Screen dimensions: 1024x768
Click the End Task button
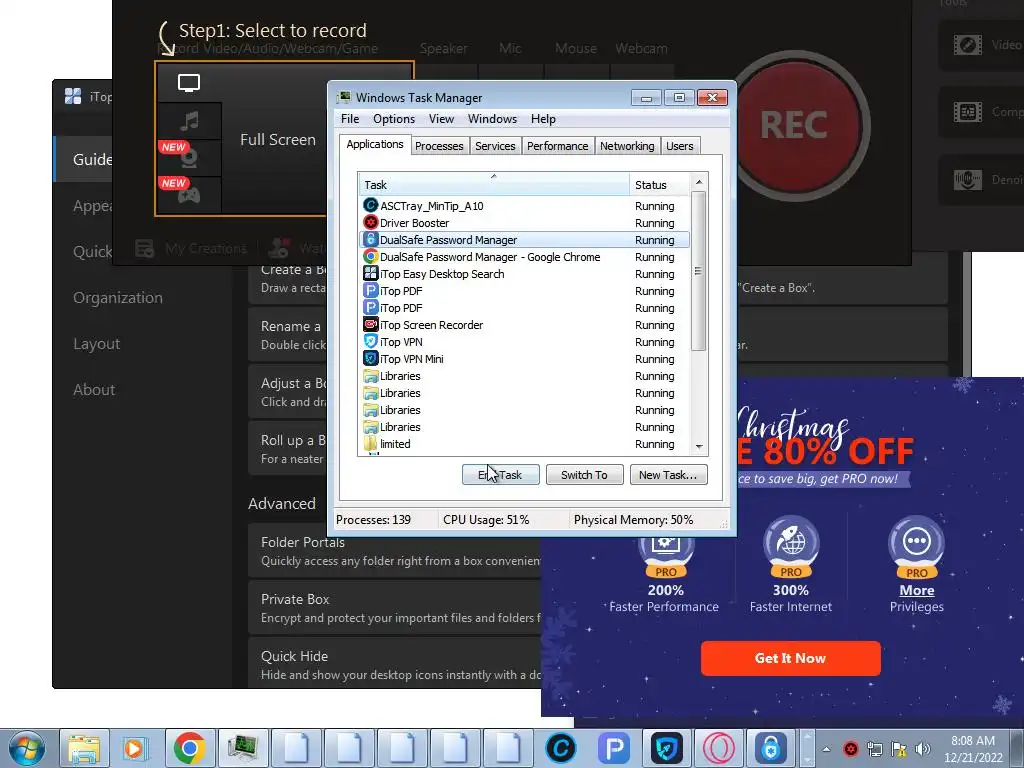(500, 475)
